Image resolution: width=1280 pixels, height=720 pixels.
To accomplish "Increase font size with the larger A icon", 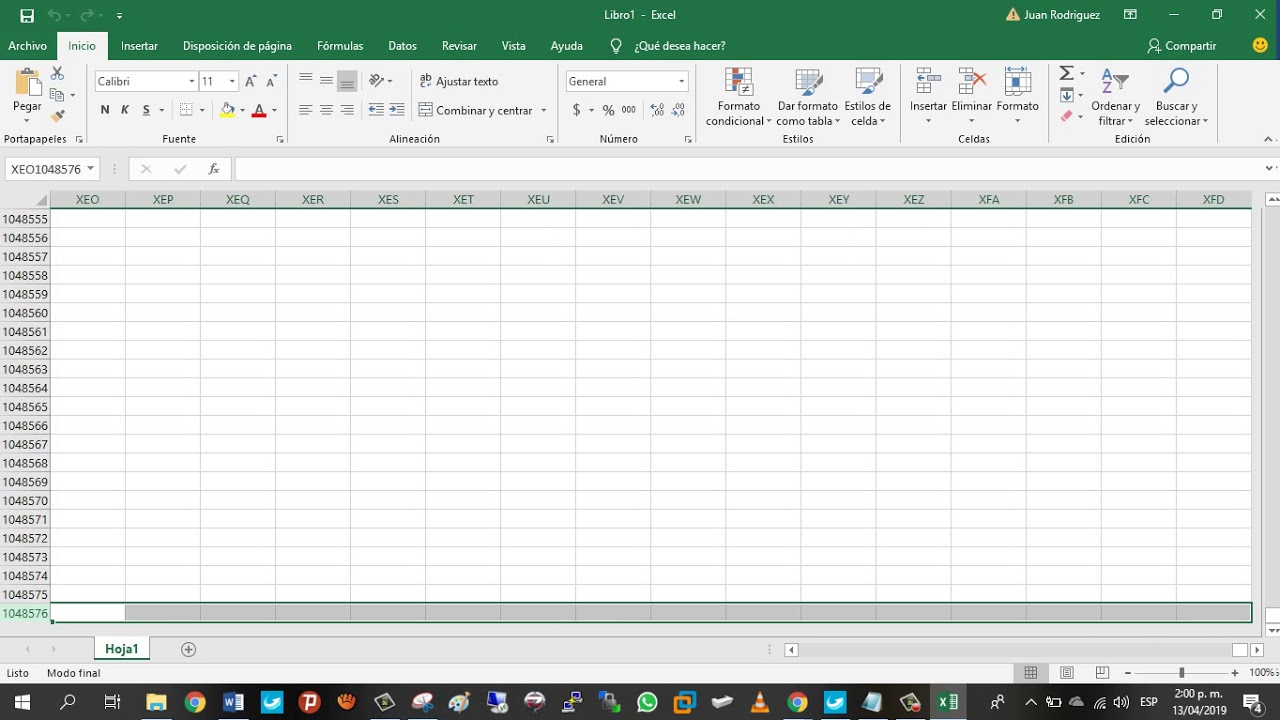I will [x=250, y=81].
